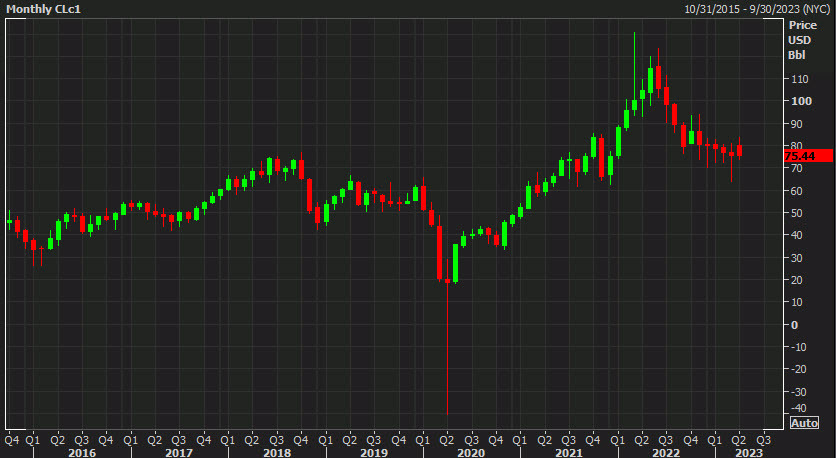Click the first green candle of Q4 2015
The width and height of the screenshot is (836, 458).
pos(9,221)
